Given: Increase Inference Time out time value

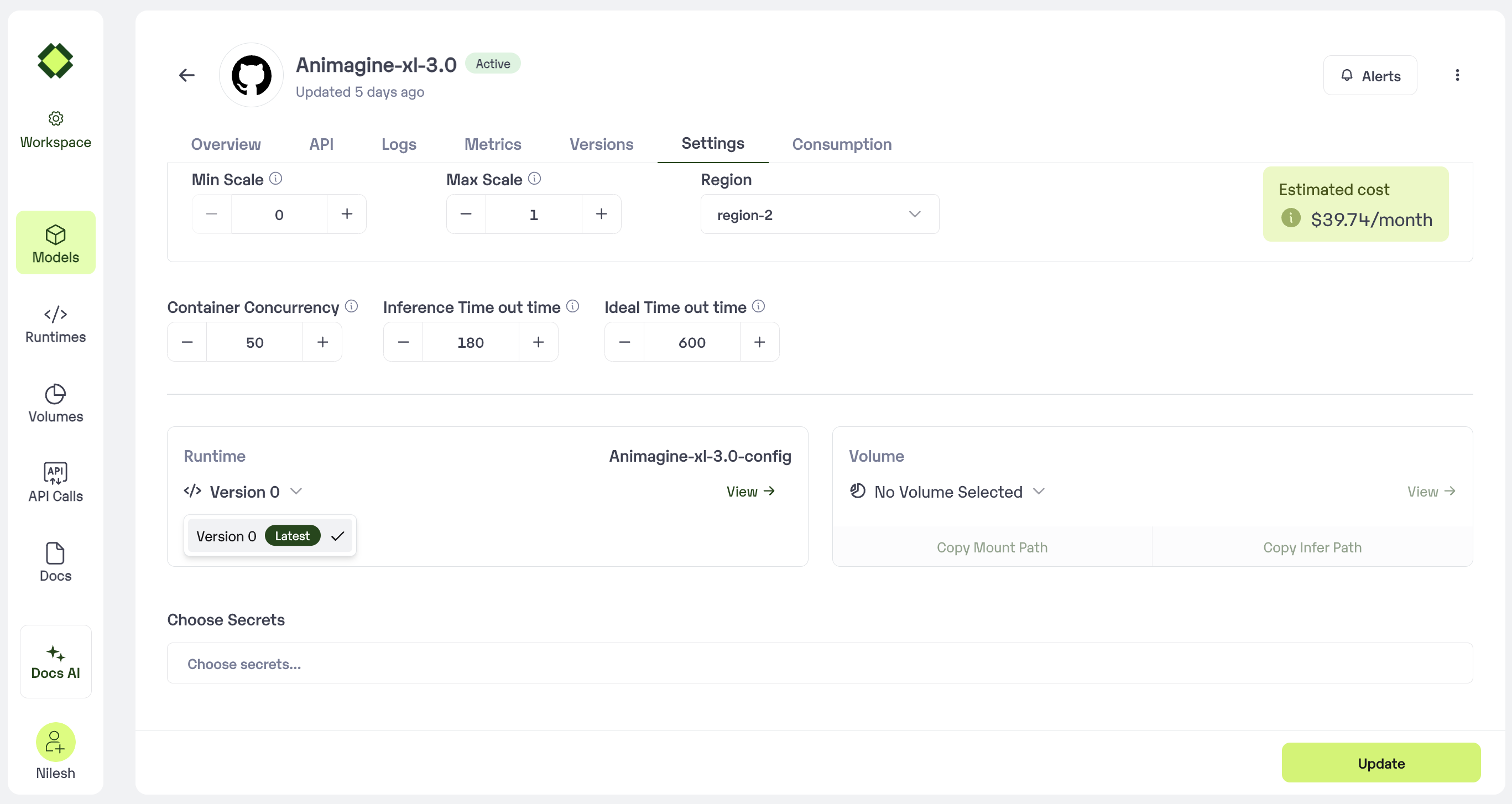Looking at the screenshot, I should [x=538, y=342].
